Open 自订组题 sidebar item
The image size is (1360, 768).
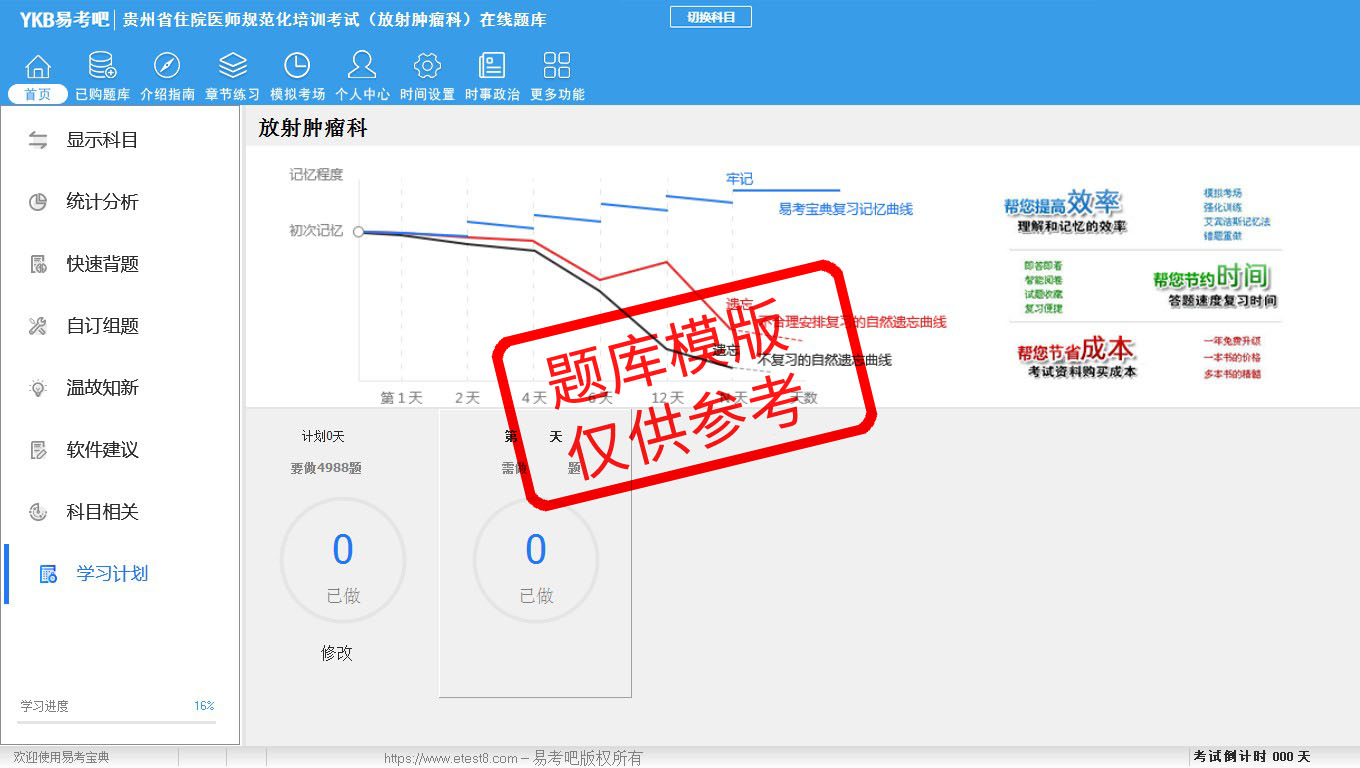click(x=101, y=326)
